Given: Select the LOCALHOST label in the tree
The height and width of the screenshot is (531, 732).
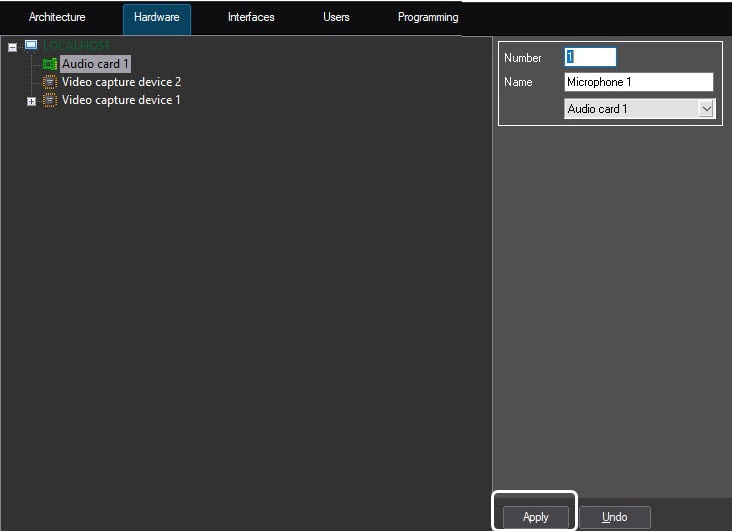Looking at the screenshot, I should click(x=76, y=46).
